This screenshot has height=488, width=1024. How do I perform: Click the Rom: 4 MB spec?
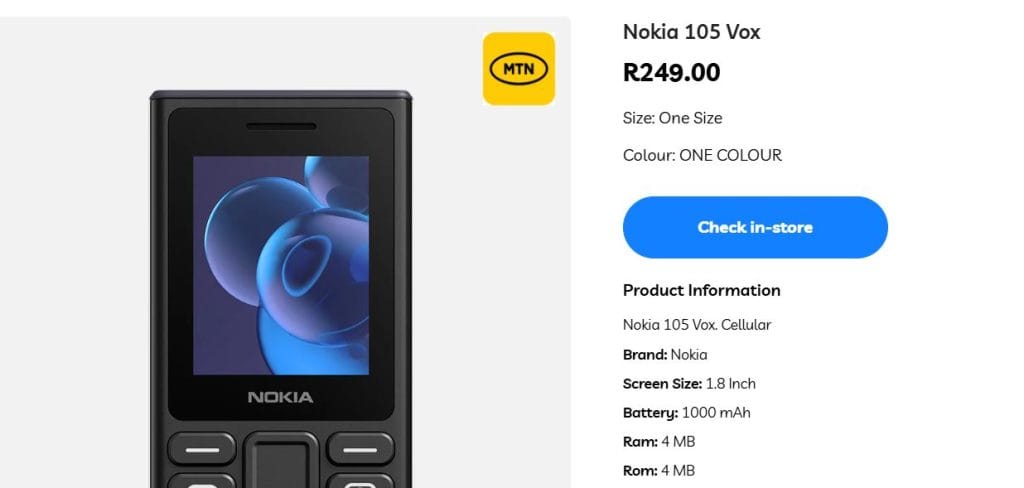coord(658,470)
